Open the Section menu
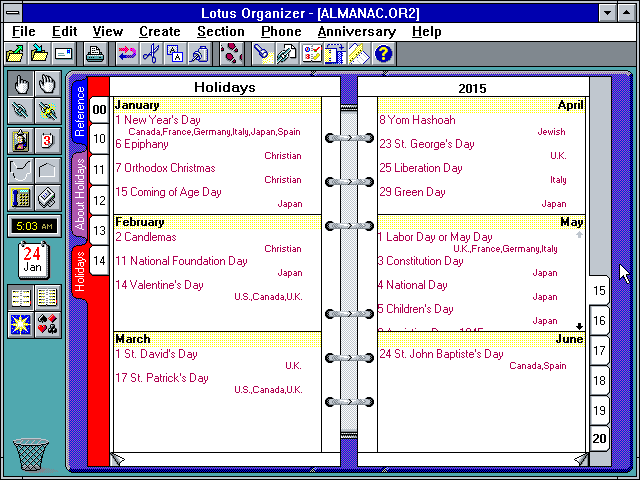640x480 pixels. click(x=220, y=31)
